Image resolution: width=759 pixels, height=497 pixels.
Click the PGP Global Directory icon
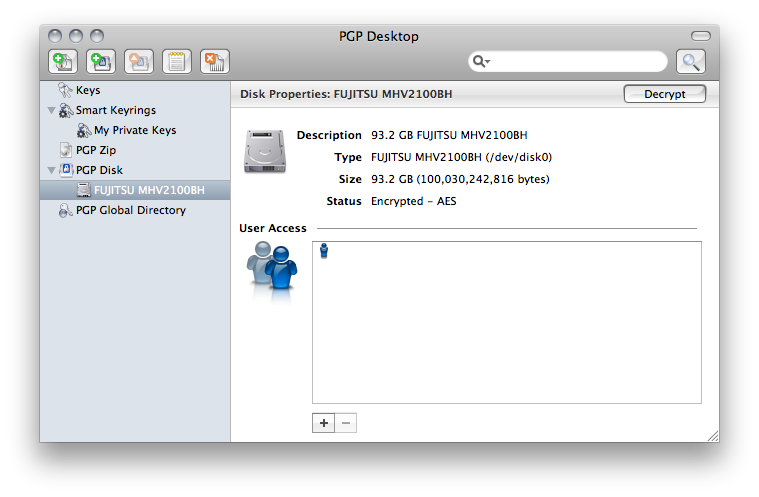(x=65, y=210)
